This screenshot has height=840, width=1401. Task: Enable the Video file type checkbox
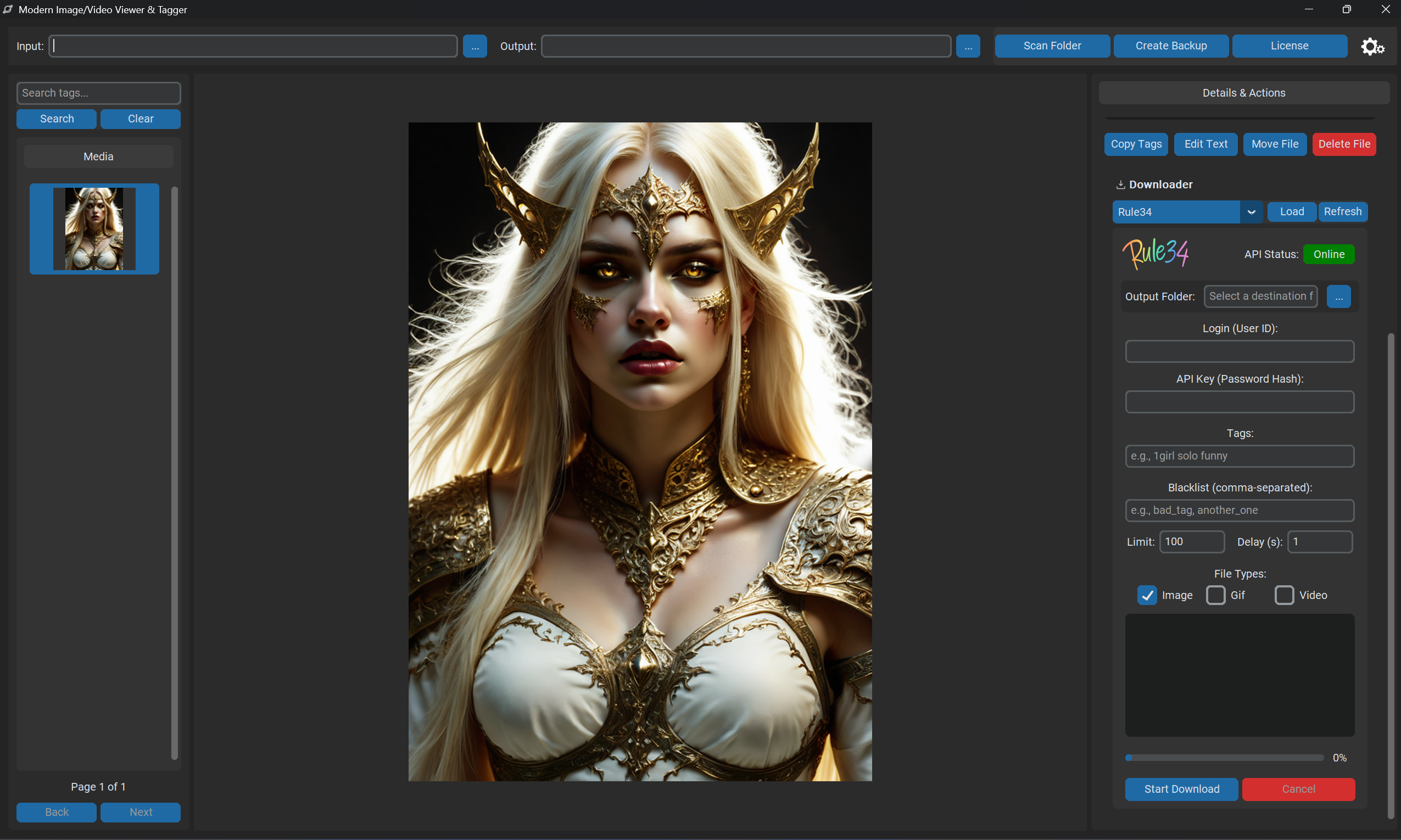coord(1284,595)
